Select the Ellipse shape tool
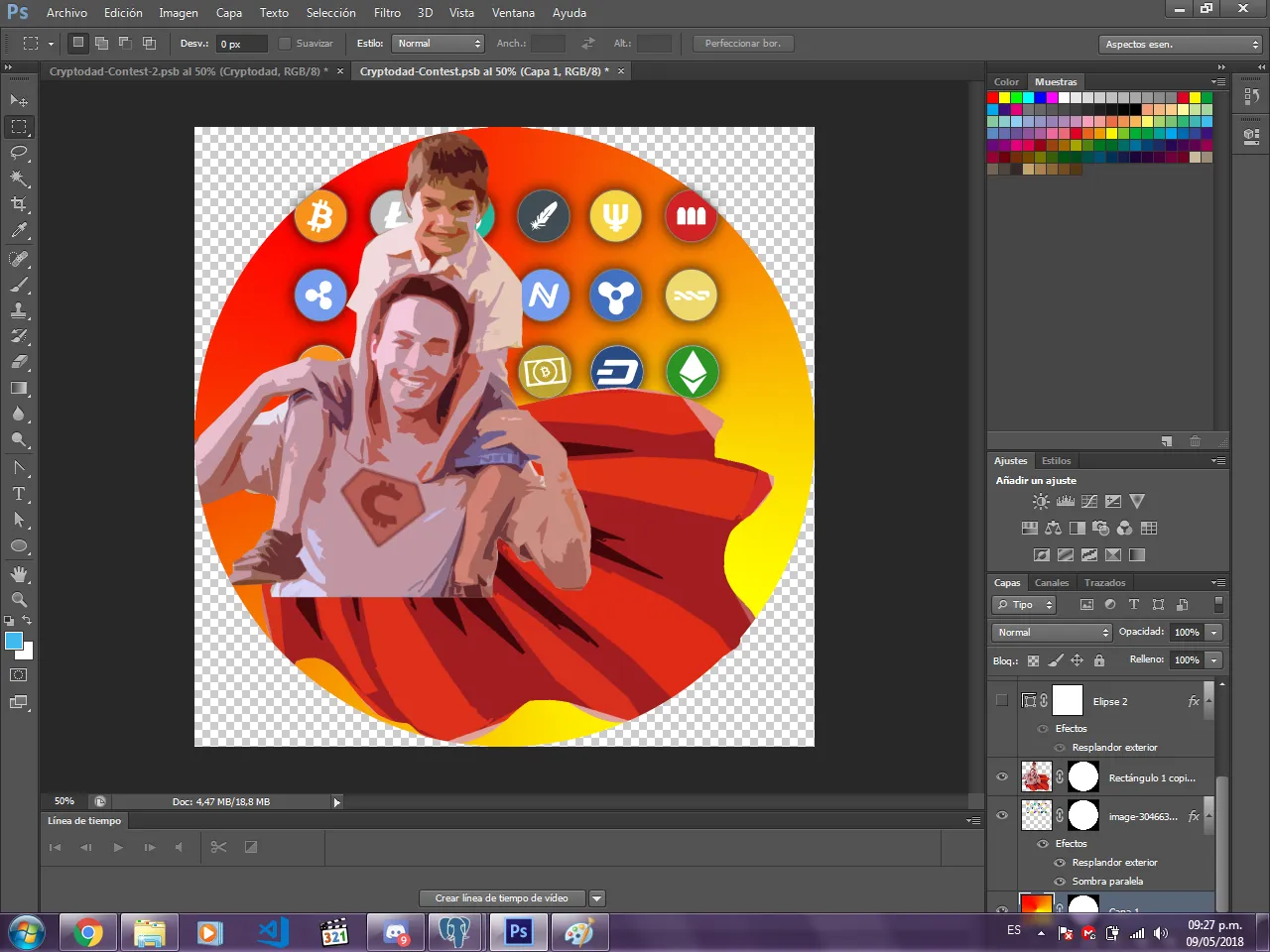 click(x=19, y=546)
